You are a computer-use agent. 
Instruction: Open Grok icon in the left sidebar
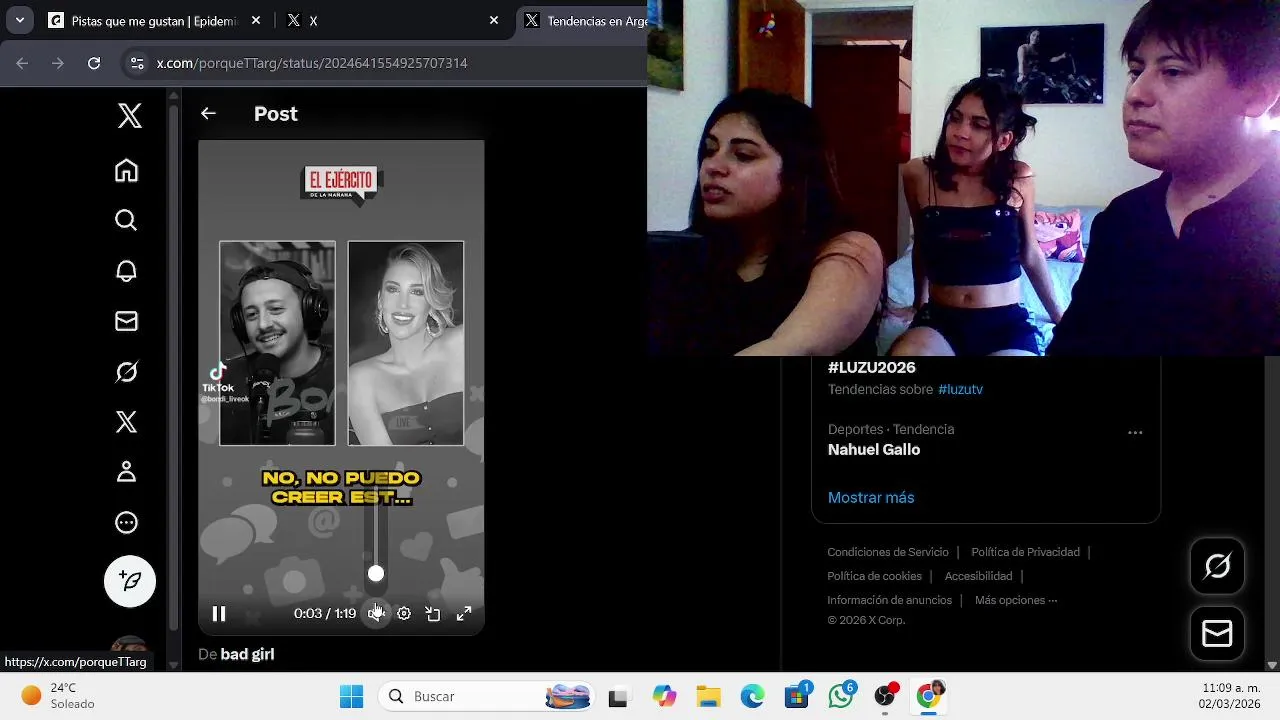tap(126, 372)
